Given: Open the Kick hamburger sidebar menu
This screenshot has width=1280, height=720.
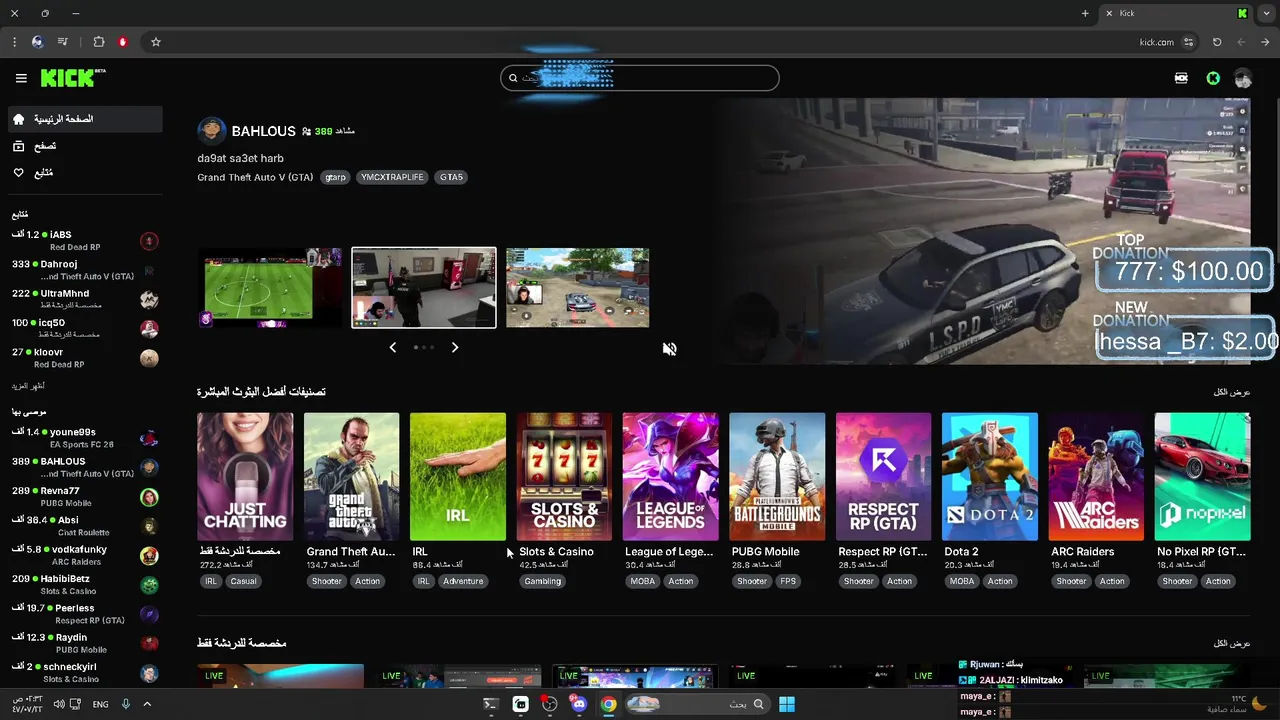Looking at the screenshot, I should tap(21, 78).
